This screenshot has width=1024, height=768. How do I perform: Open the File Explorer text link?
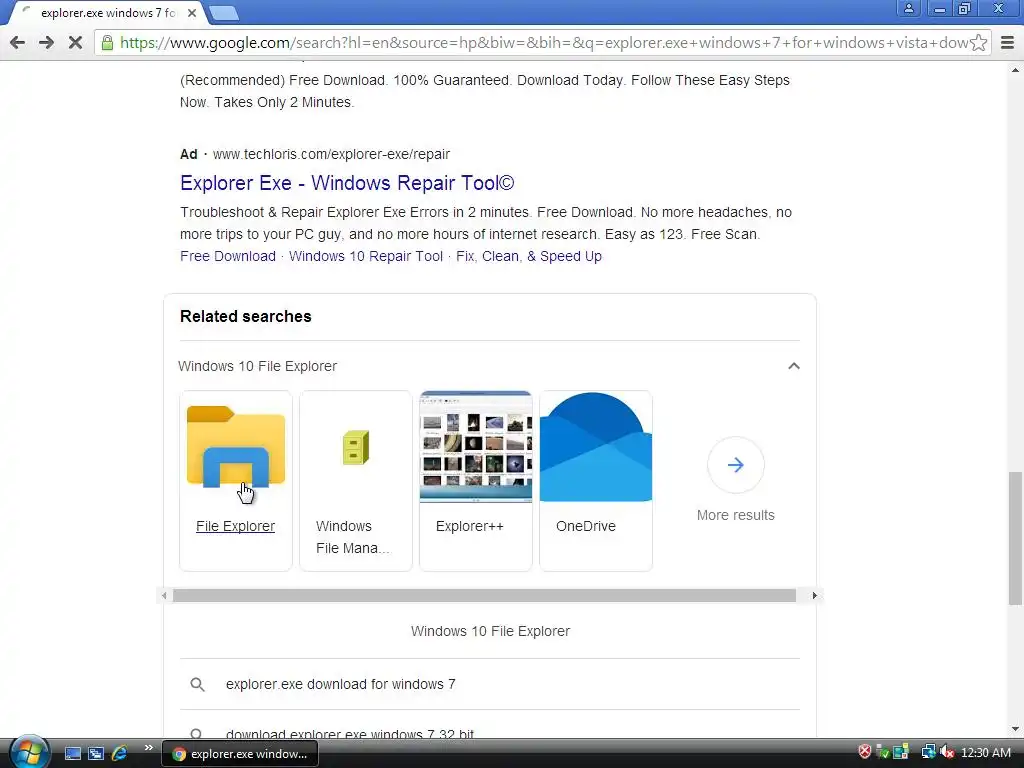click(235, 526)
